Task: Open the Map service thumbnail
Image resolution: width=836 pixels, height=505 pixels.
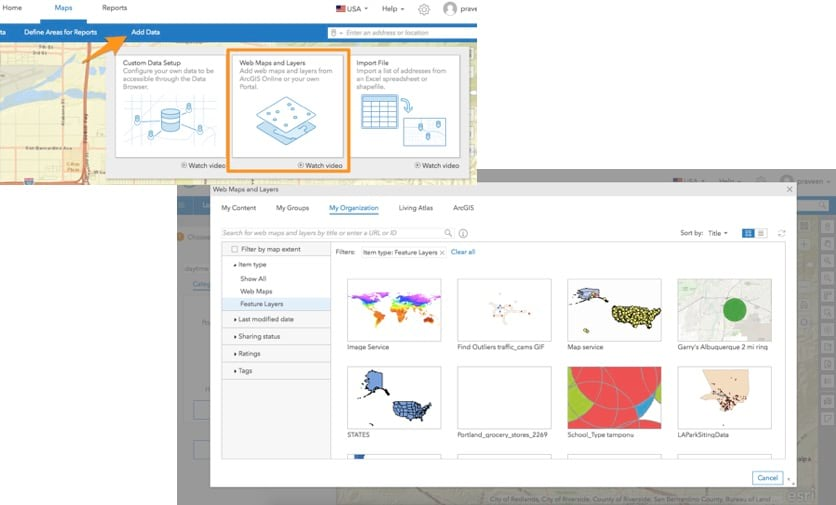Action: click(x=614, y=310)
